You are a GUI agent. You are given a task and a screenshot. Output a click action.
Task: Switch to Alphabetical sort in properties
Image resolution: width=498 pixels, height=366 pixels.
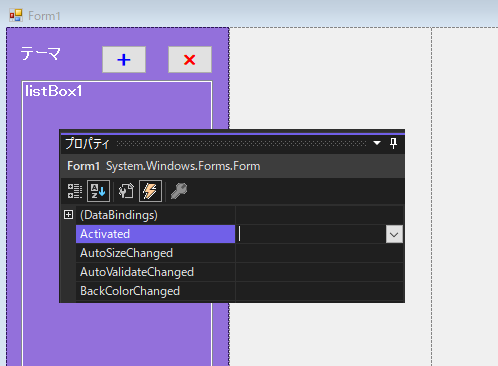[x=98, y=191]
